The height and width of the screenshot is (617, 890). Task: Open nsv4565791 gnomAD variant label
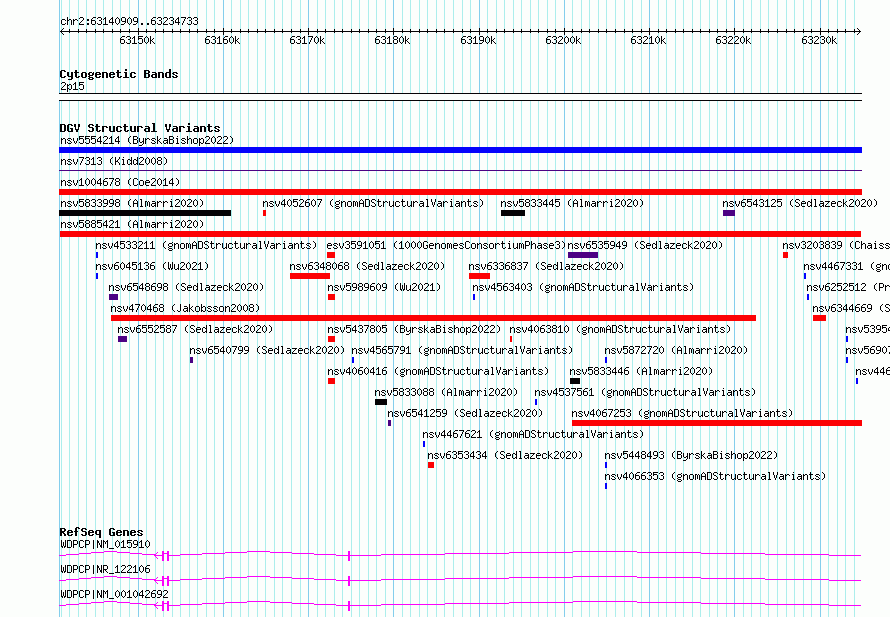462,350
